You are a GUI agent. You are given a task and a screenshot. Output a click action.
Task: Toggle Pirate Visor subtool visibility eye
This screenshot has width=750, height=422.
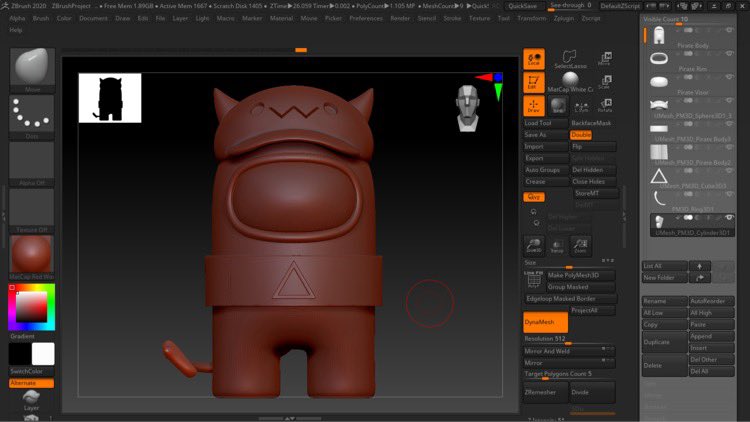click(729, 77)
